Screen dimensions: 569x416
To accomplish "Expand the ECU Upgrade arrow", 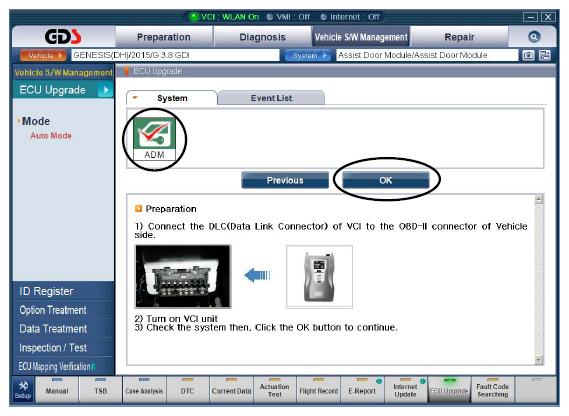I will coord(106,90).
